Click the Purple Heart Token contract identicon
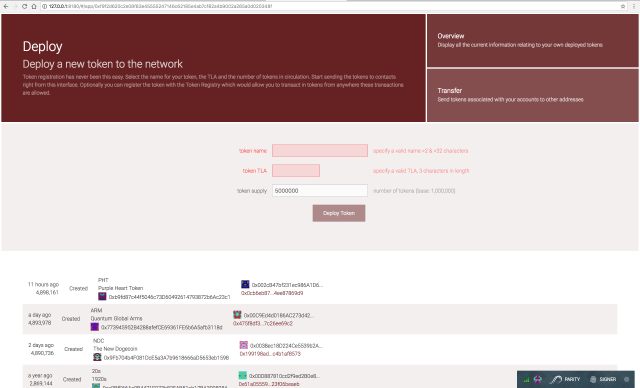Image resolution: width=640 pixels, height=388 pixels. click(x=102, y=297)
